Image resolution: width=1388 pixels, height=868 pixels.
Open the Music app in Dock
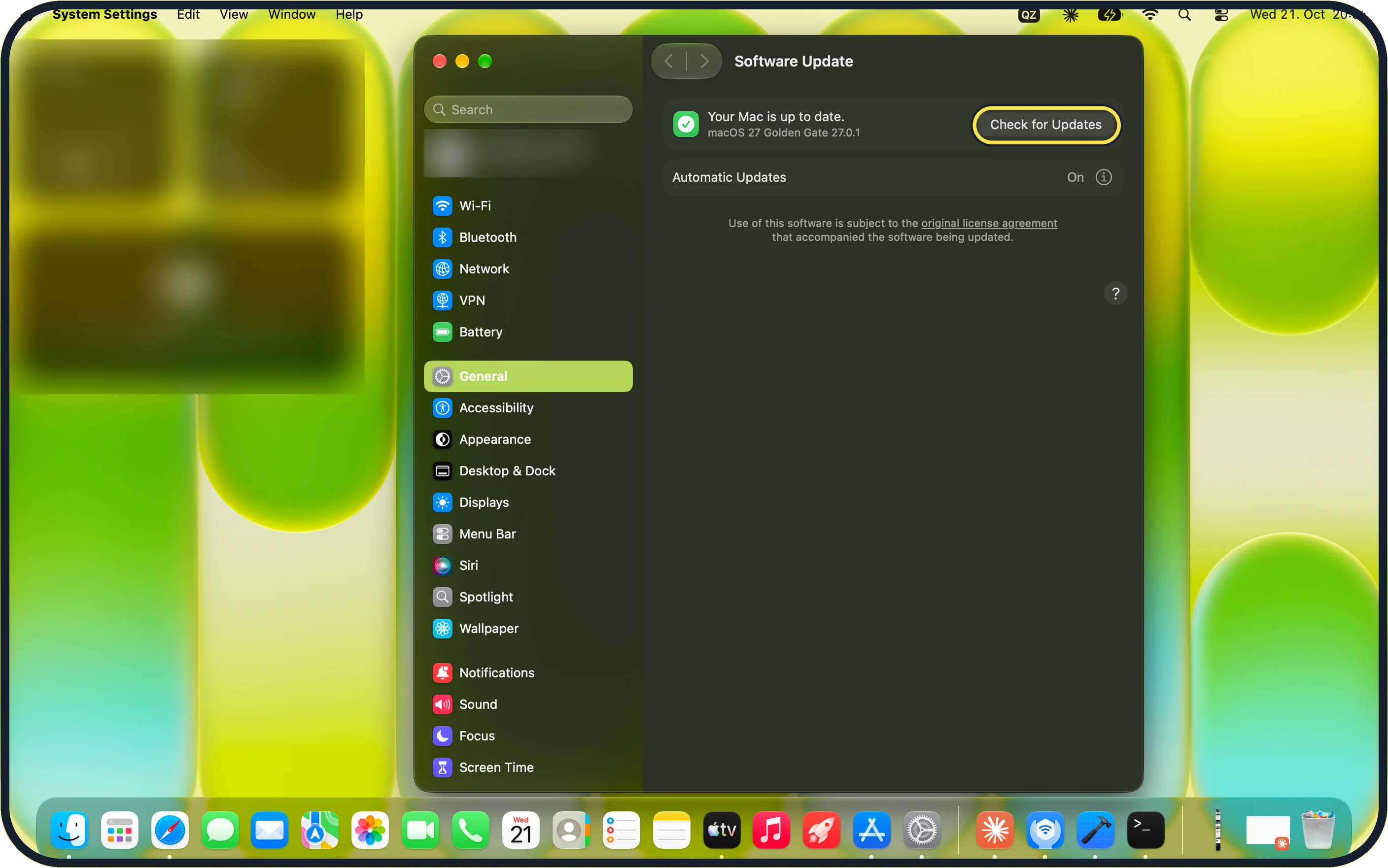(771, 830)
